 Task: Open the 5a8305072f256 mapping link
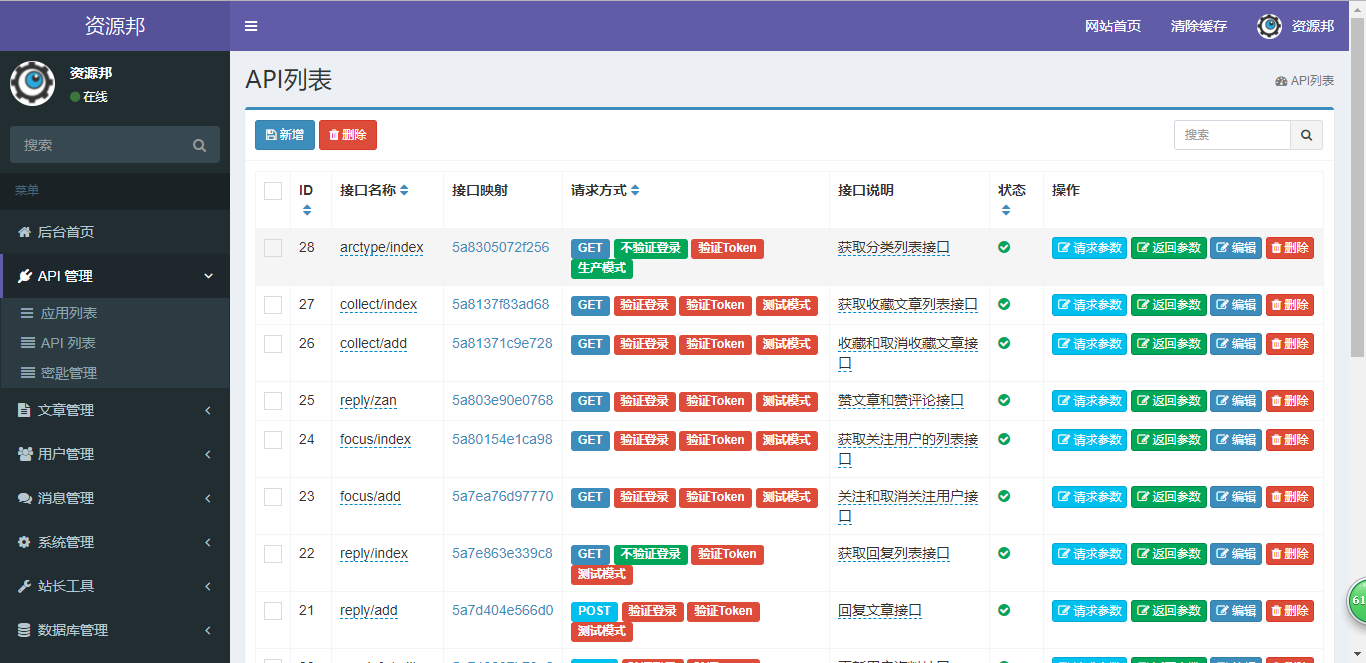(x=500, y=247)
